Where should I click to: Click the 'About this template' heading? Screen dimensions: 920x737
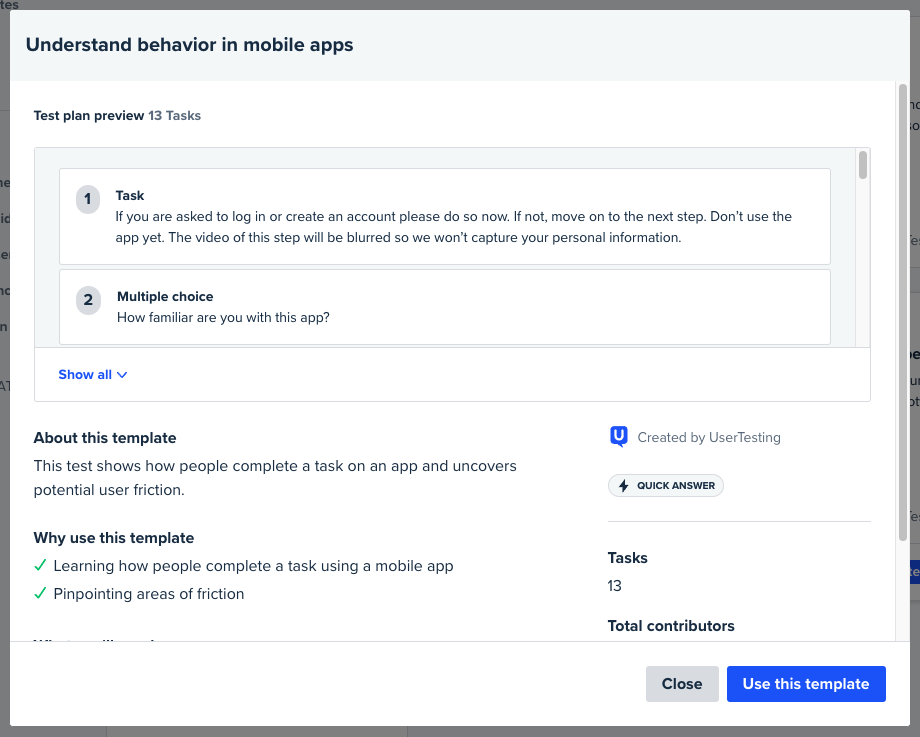click(x=105, y=438)
